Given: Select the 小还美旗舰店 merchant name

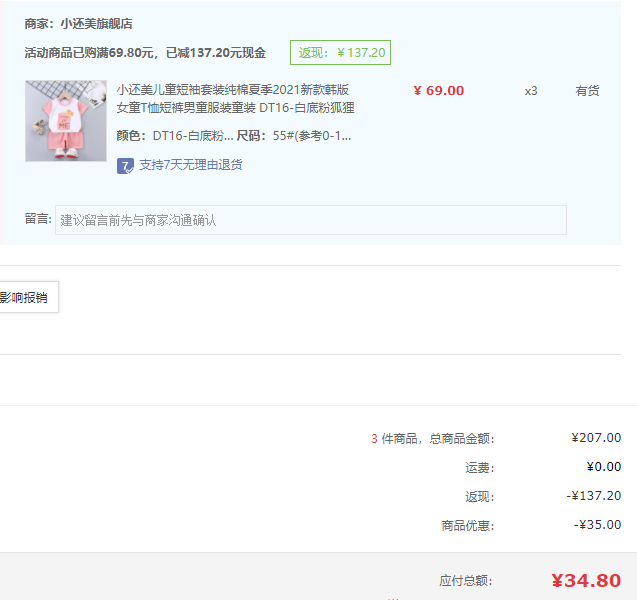Looking at the screenshot, I should (x=96, y=23).
